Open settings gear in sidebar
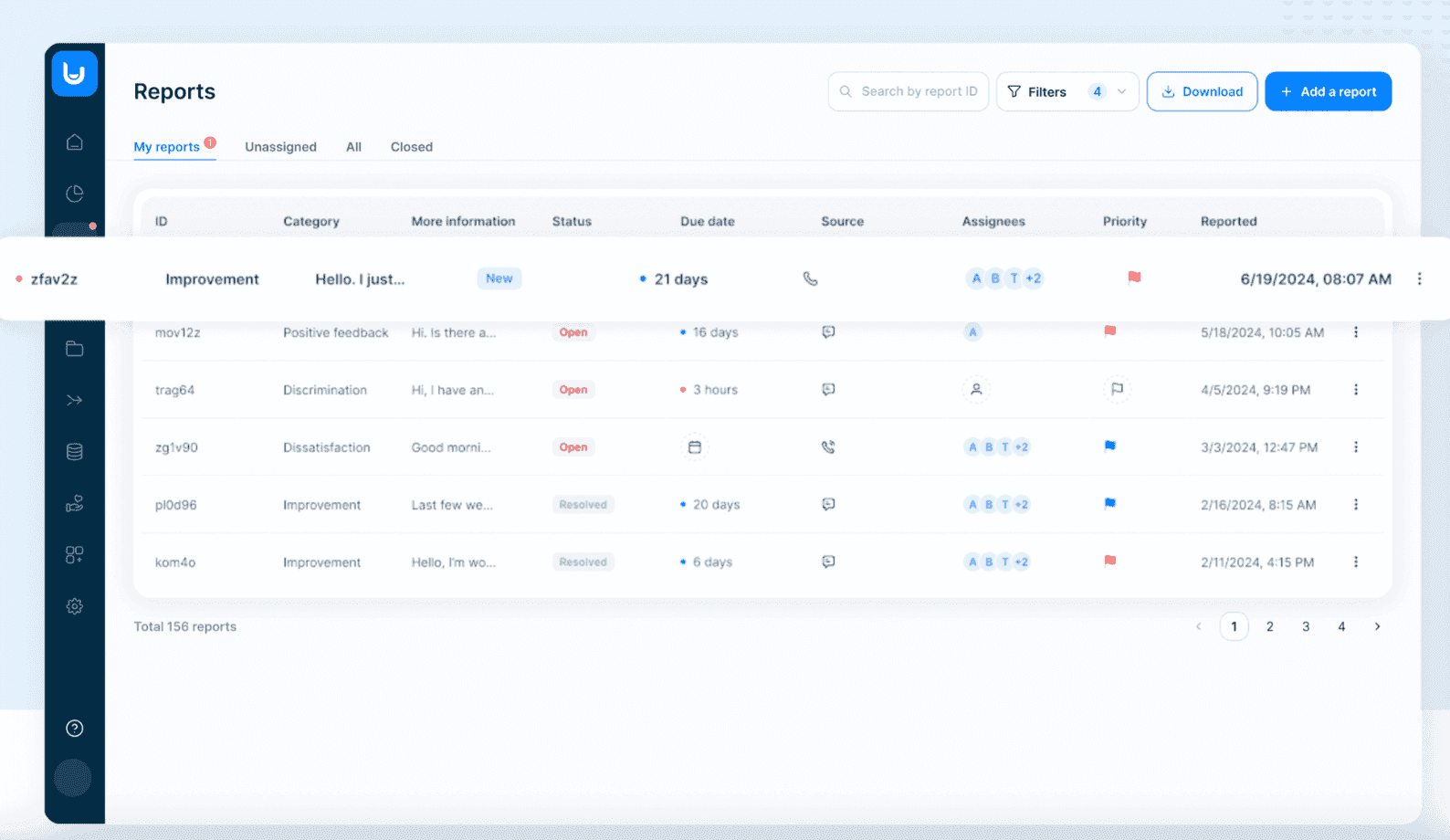 click(75, 606)
